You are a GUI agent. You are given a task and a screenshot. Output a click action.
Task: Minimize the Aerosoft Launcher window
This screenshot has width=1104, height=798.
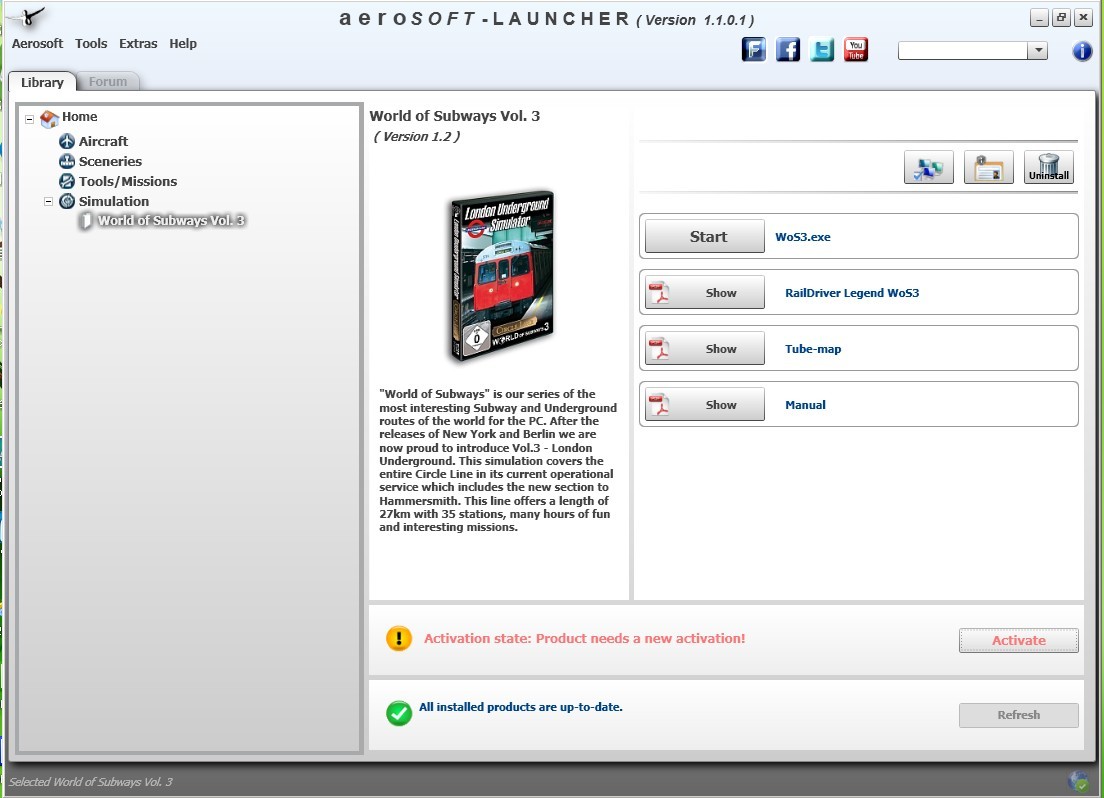coord(1039,18)
